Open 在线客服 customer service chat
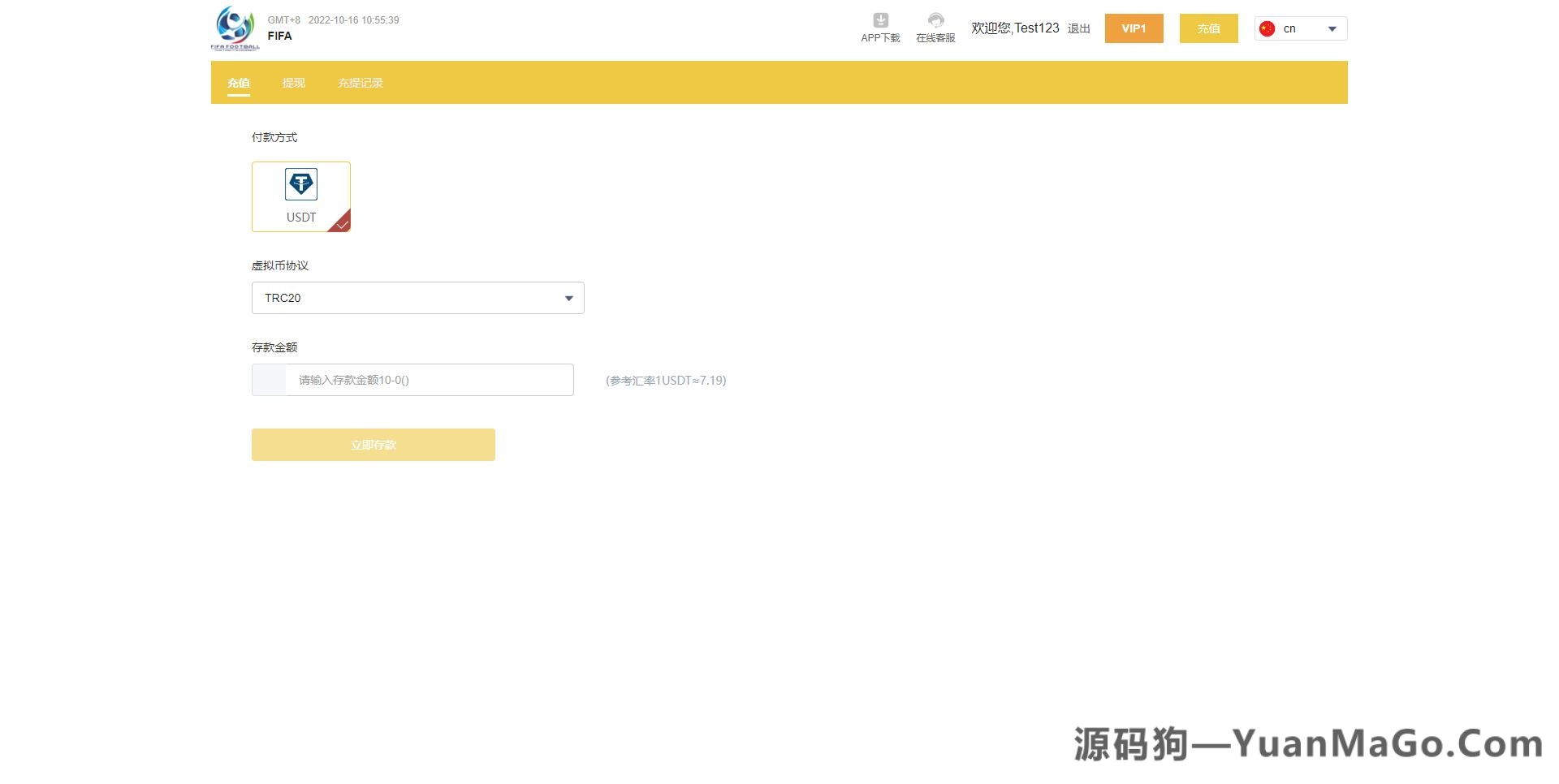Screen dimensions: 1559x784 (935, 21)
